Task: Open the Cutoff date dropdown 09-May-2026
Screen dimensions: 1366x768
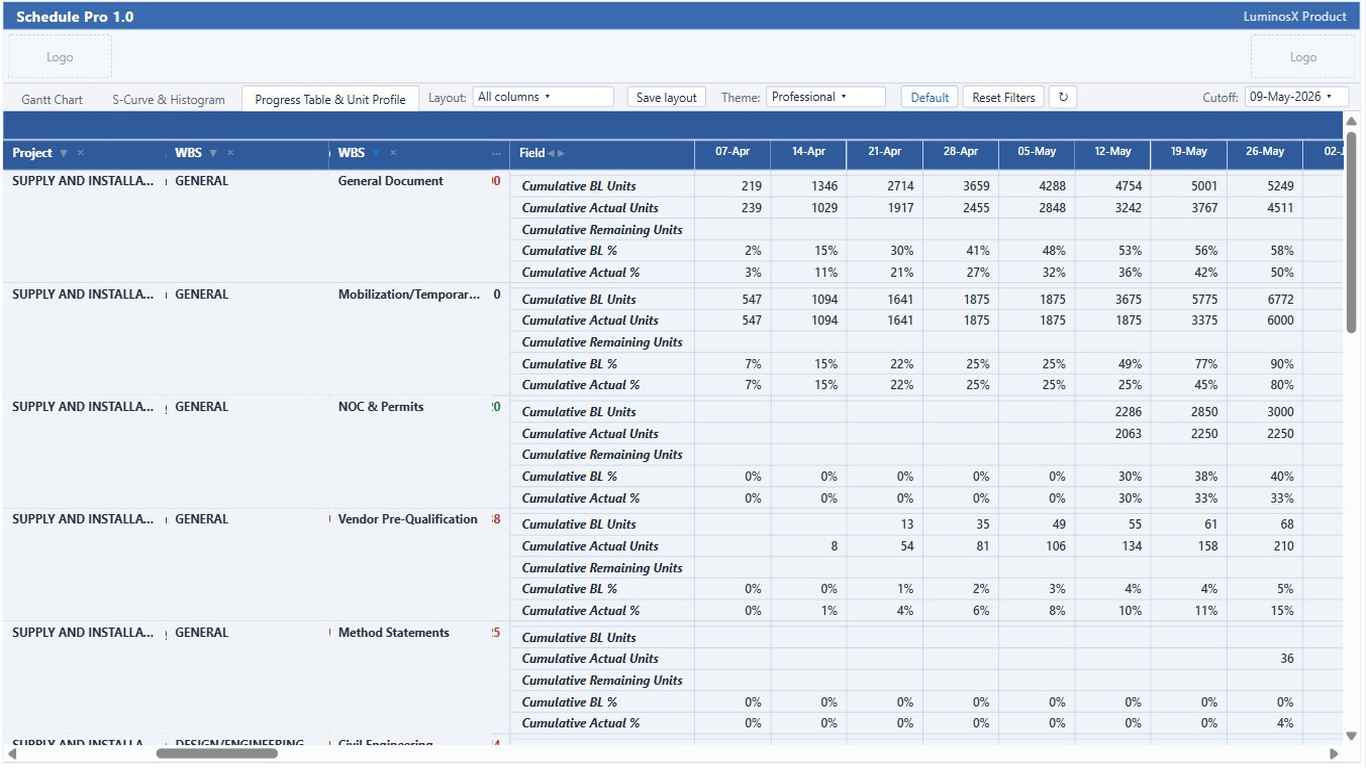Action: pos(1297,97)
